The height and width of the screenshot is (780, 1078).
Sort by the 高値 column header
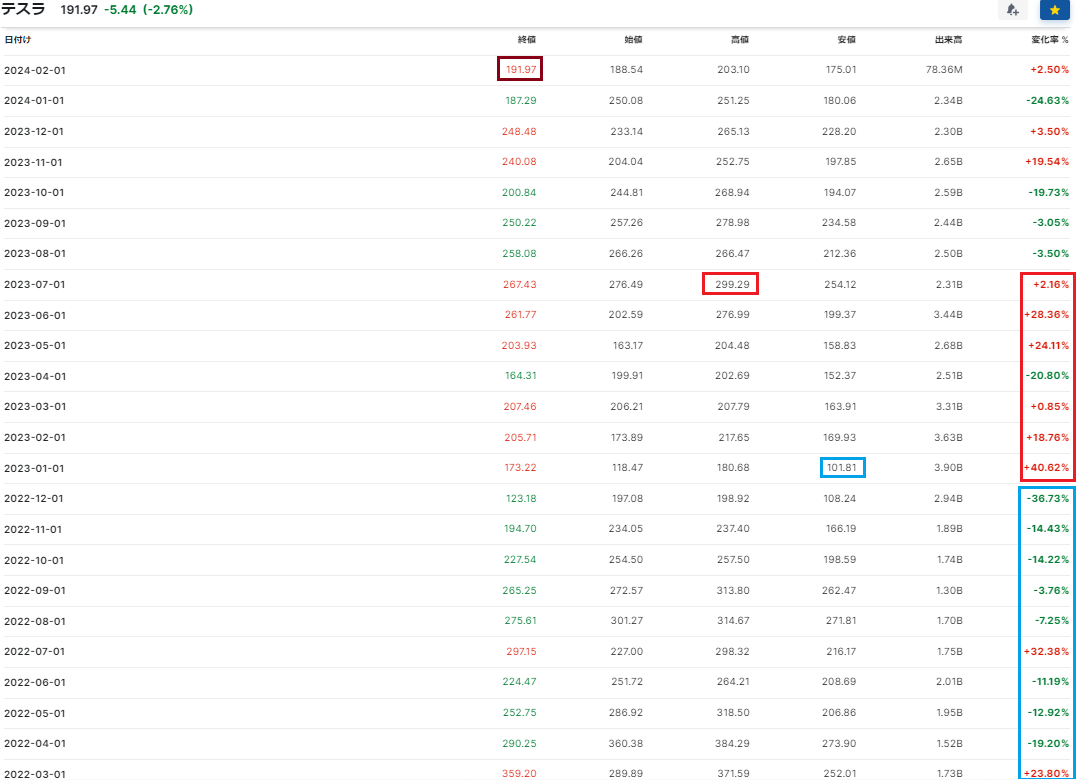point(740,40)
